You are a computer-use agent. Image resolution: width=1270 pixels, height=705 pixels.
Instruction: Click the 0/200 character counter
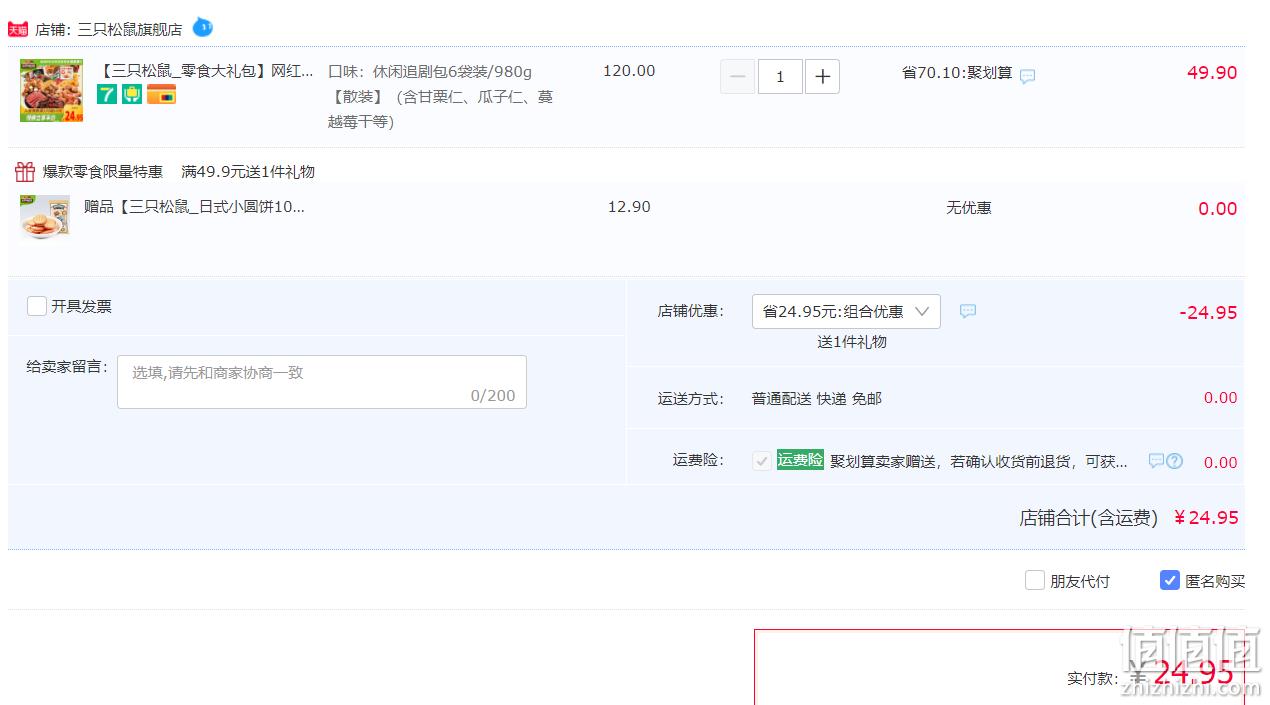click(x=493, y=396)
